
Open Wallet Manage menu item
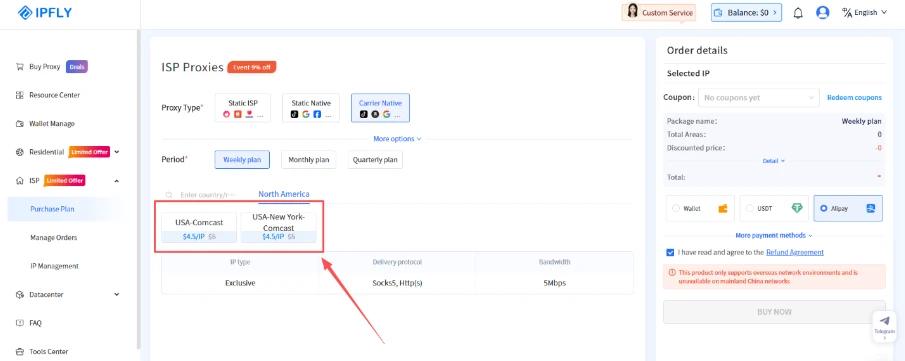click(52, 124)
